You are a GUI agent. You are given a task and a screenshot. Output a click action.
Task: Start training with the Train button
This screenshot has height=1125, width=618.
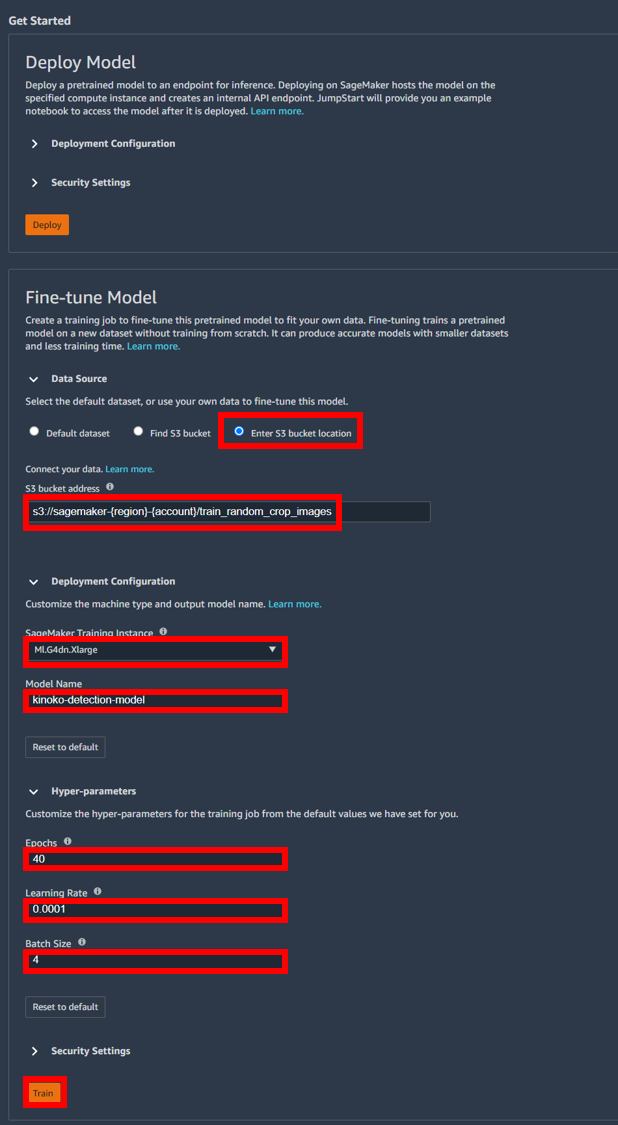coord(43,1093)
